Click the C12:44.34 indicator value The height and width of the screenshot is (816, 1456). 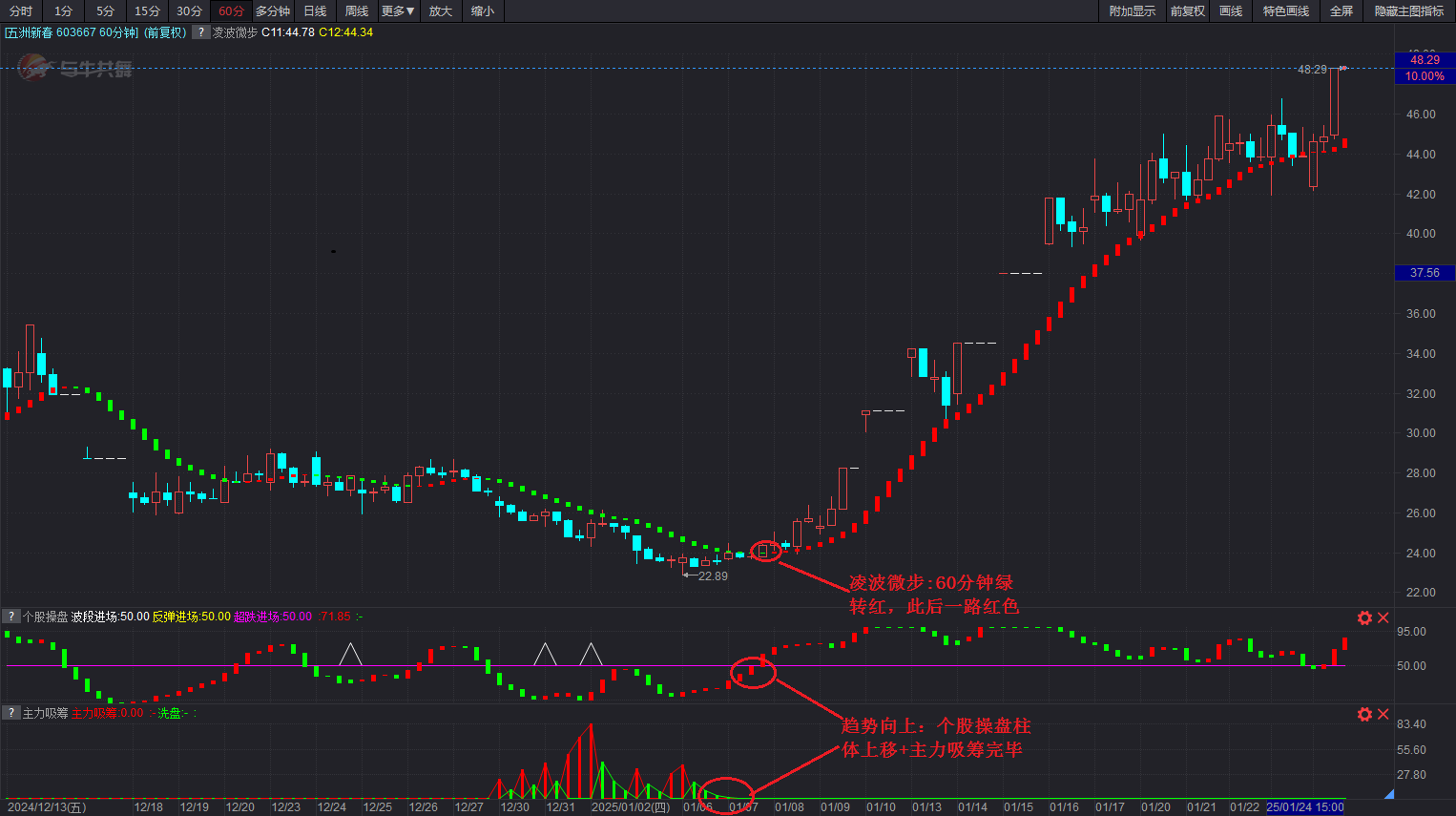(x=346, y=32)
